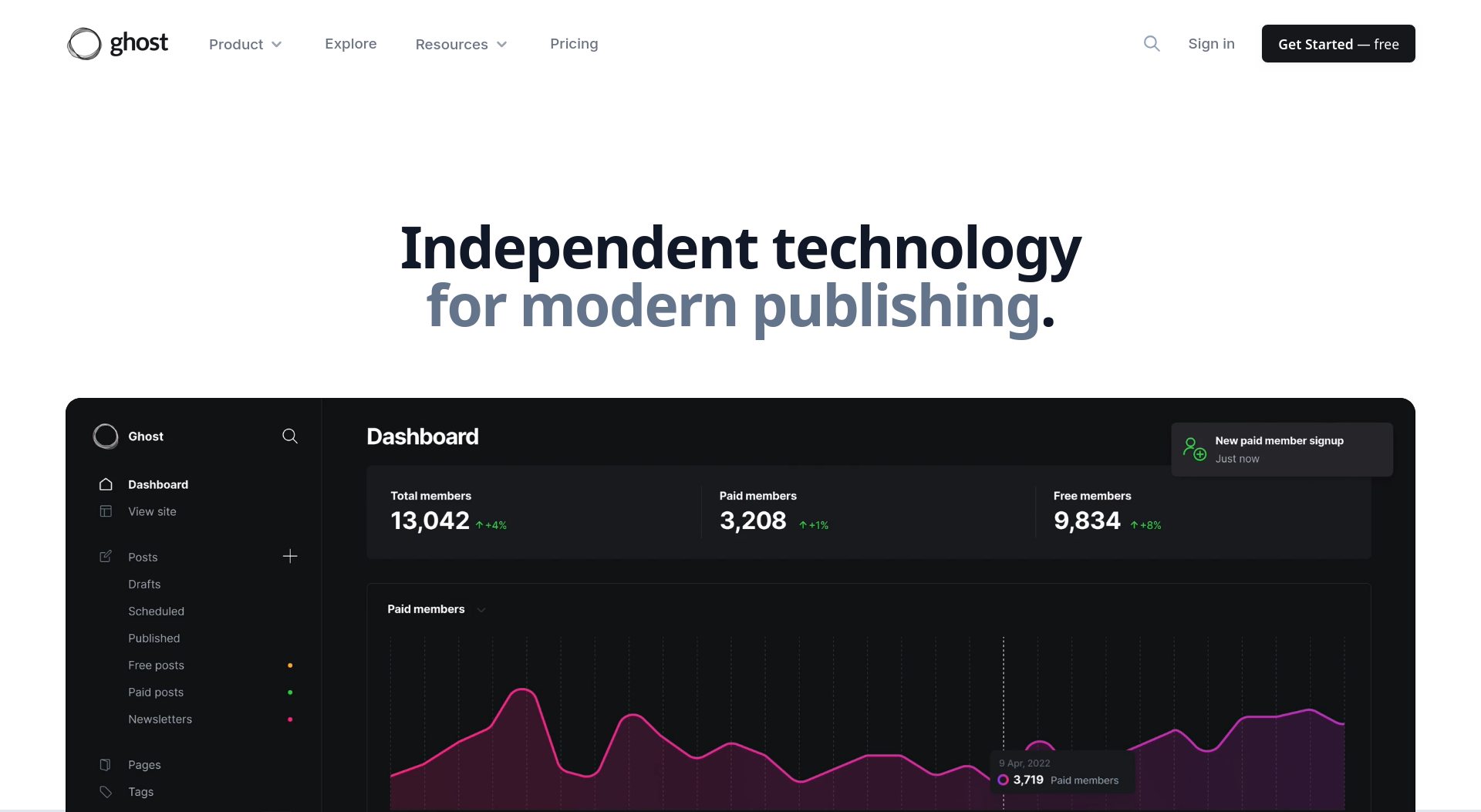The height and width of the screenshot is (812, 1481).
Task: Click the Free members 9,834 stat
Action: (x=1108, y=512)
